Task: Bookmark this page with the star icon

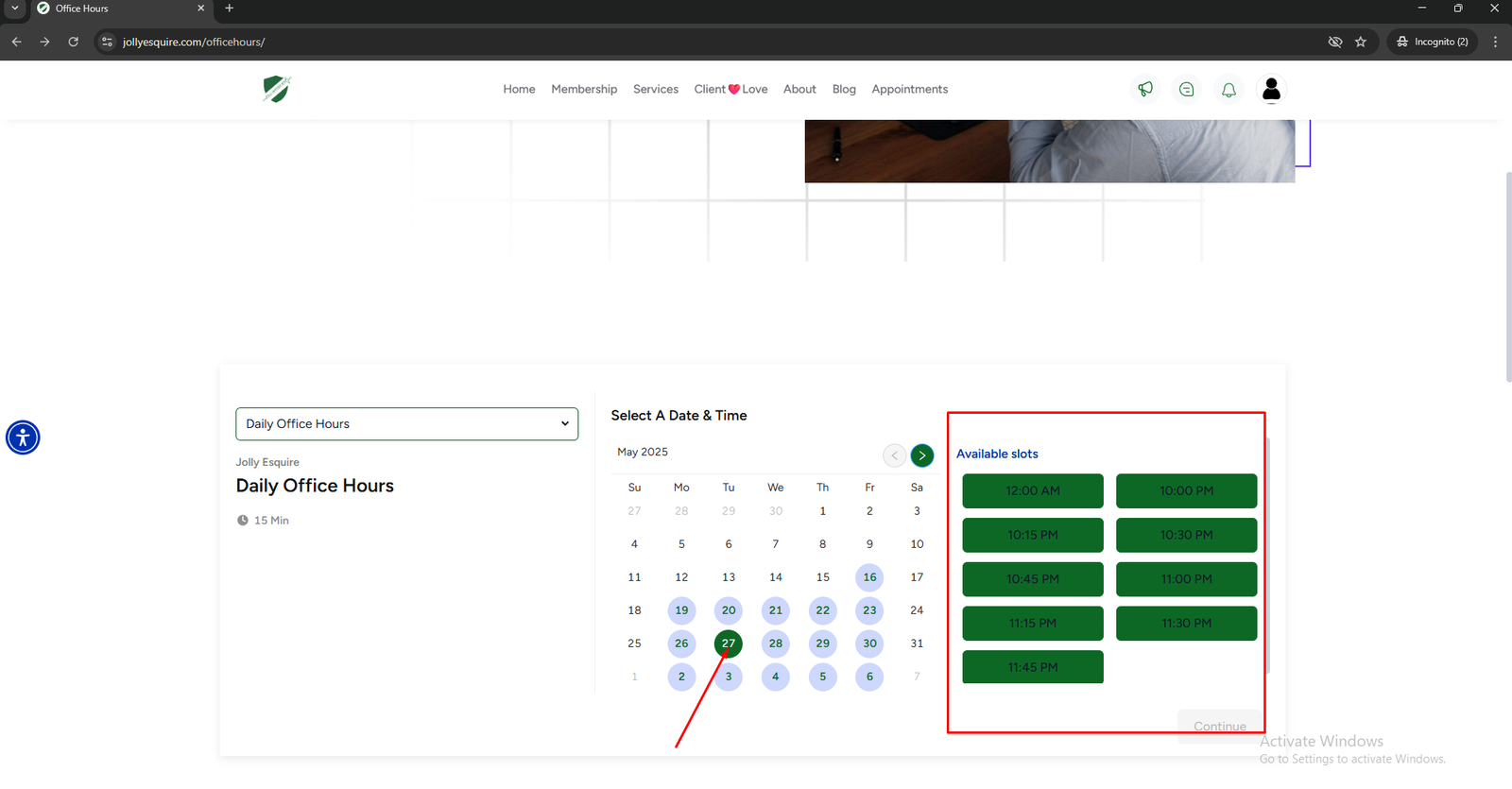Action: tap(1361, 42)
